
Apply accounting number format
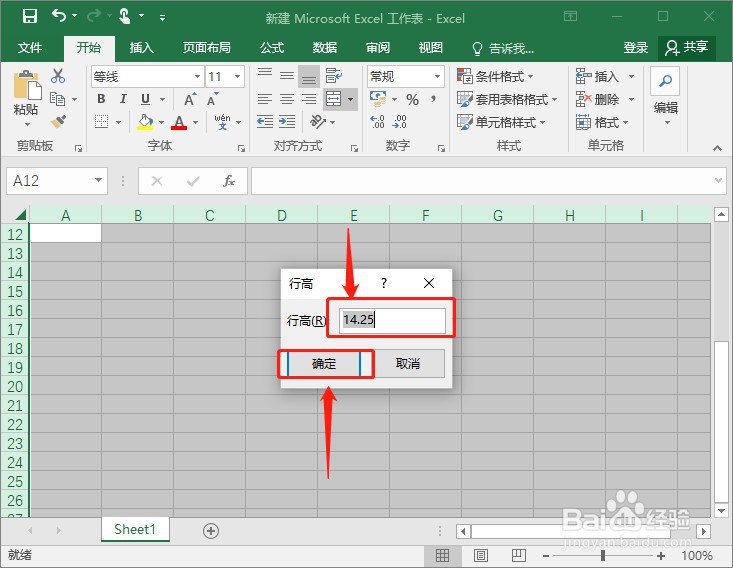point(378,99)
